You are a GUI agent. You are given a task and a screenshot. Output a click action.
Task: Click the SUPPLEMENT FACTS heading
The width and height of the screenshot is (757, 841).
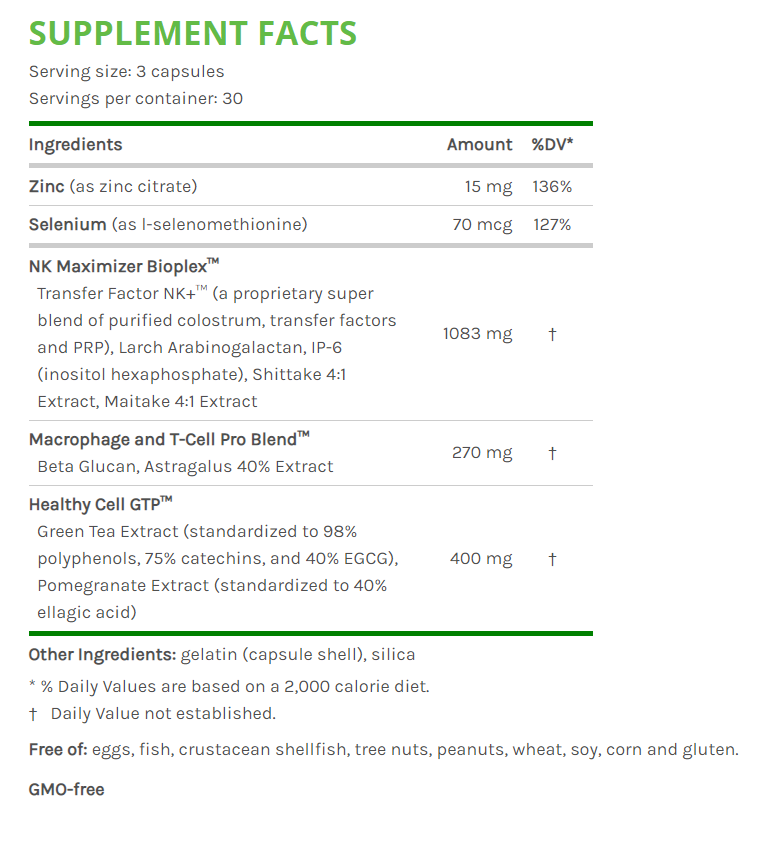[x=192, y=33]
